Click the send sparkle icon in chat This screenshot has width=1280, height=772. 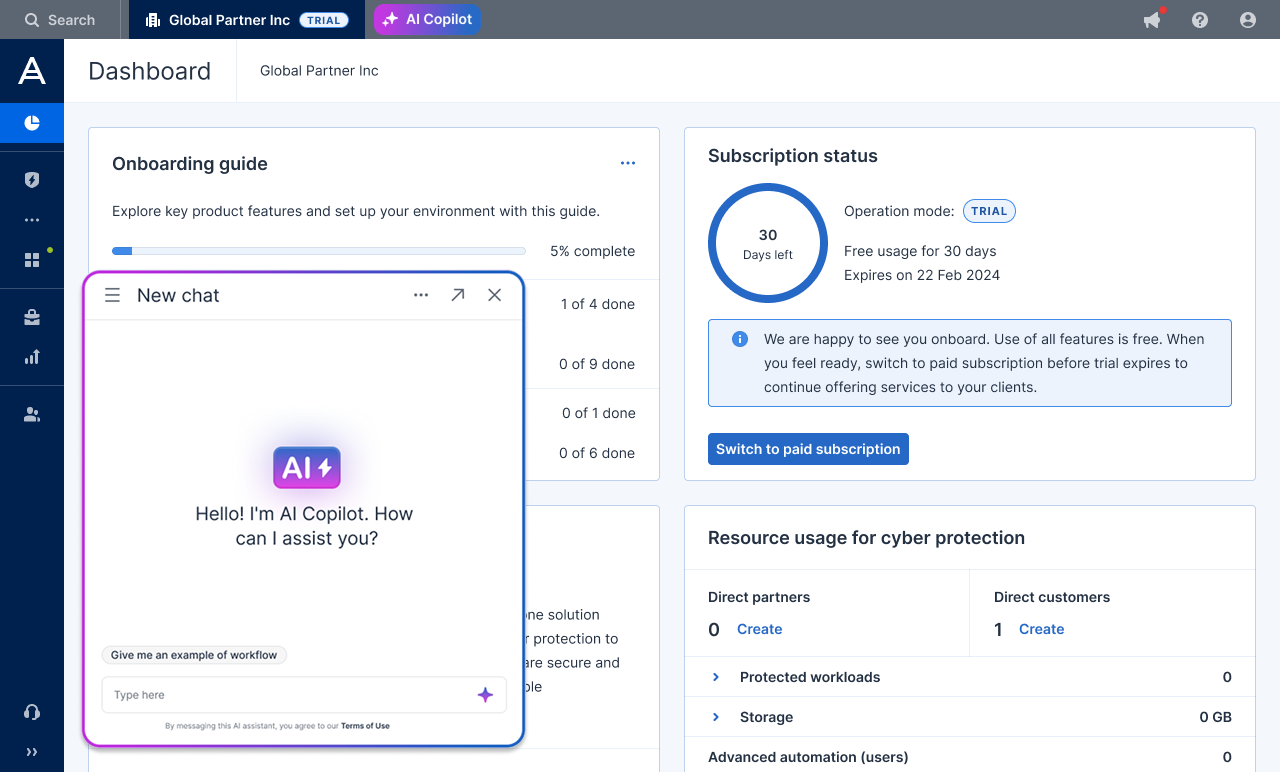tap(485, 695)
